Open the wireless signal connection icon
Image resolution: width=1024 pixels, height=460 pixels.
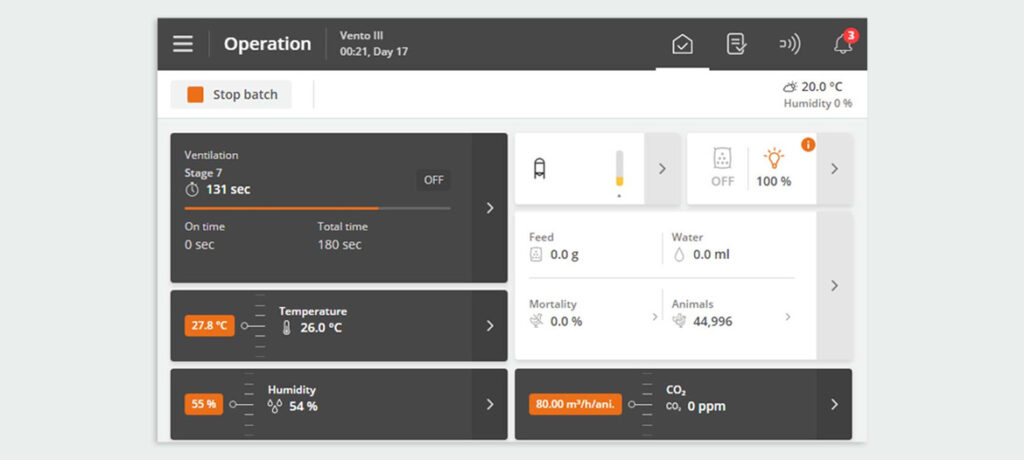click(789, 44)
